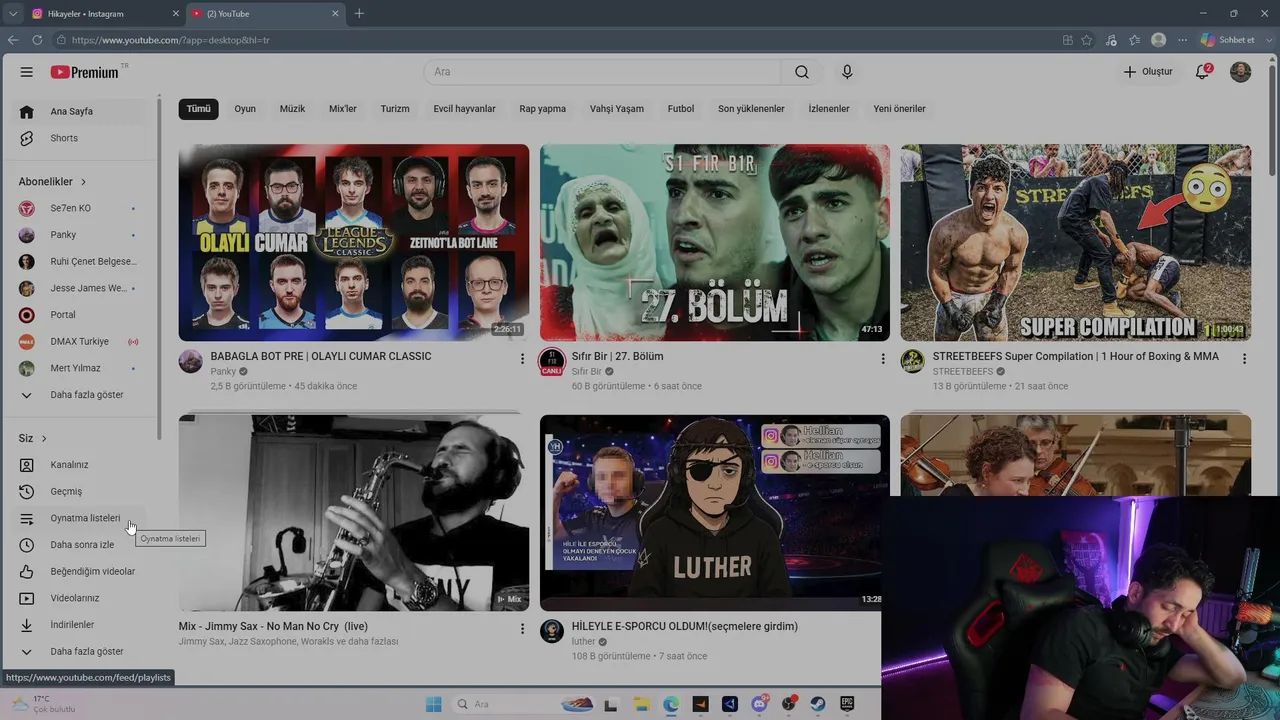This screenshot has height=720, width=1280.
Task: Add this page to browser favorites
Action: click(x=1087, y=40)
